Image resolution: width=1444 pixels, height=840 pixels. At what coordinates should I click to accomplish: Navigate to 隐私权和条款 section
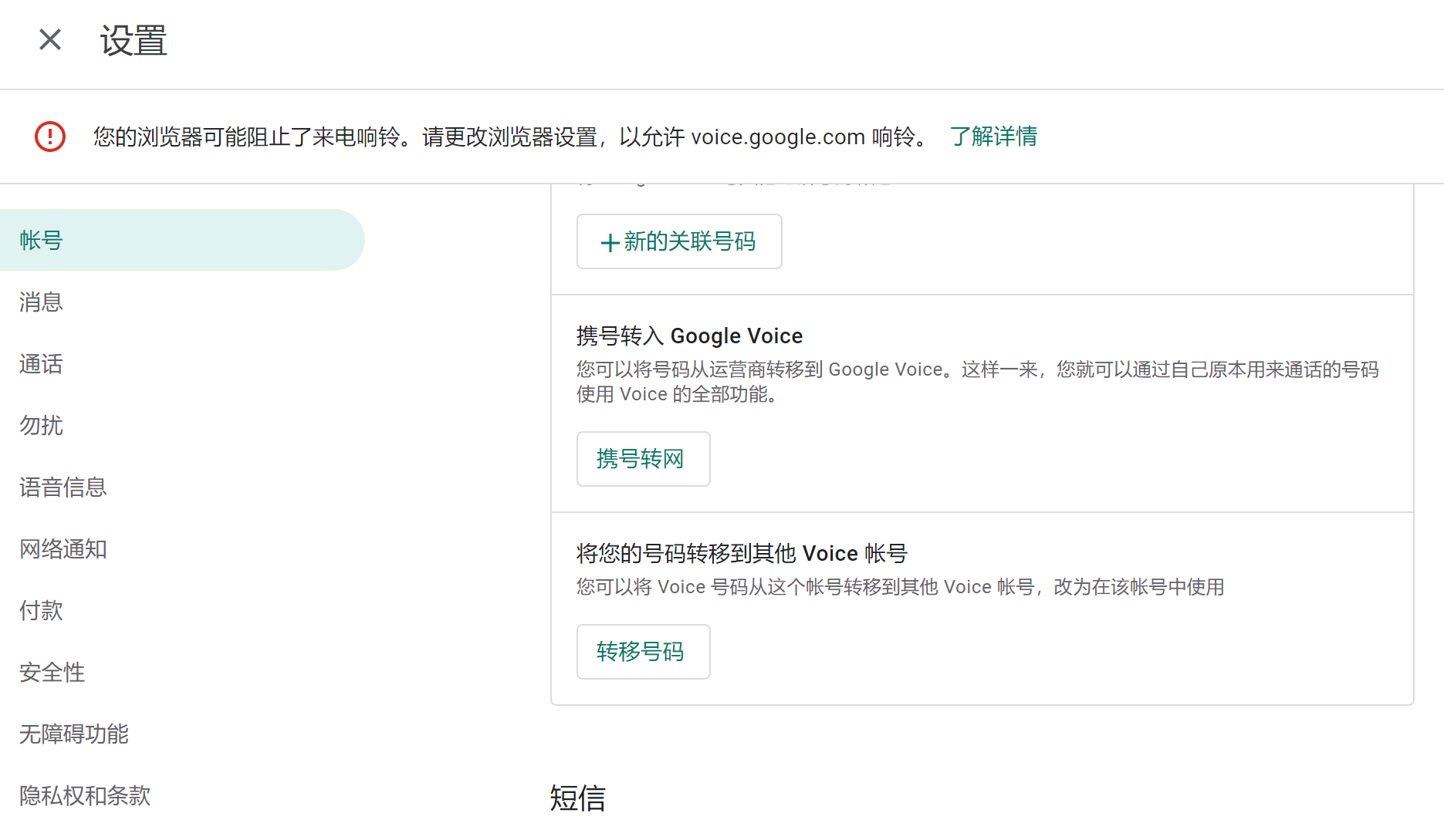coord(85,795)
